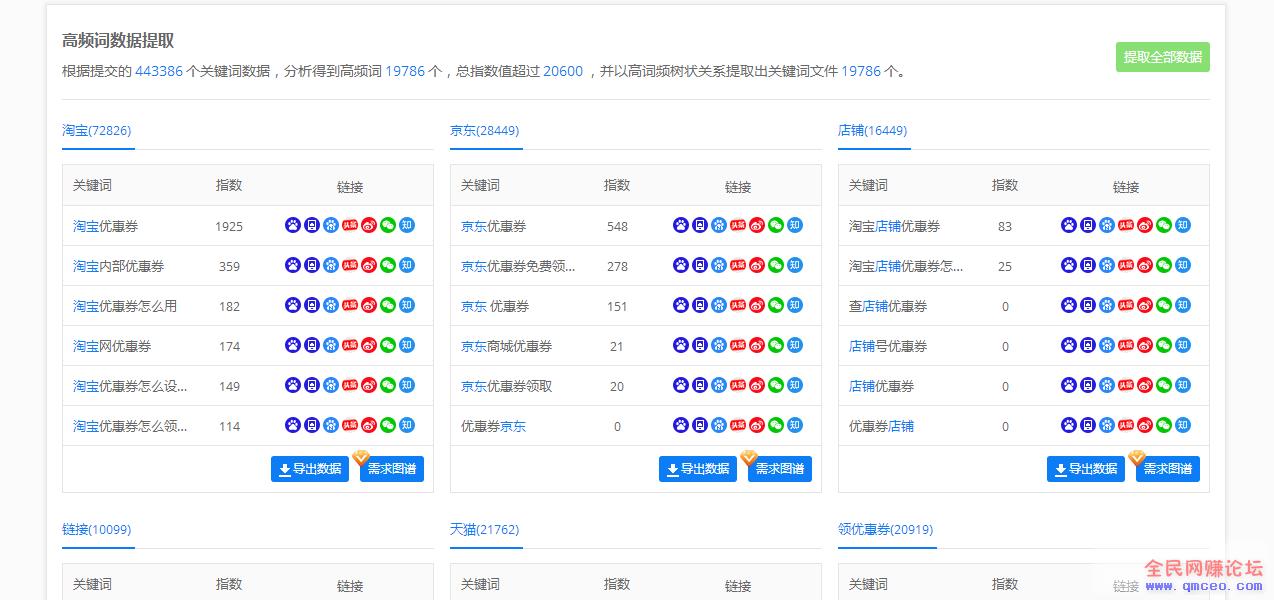
Task: Open 需求图谱 for the 淘宝 table
Action: click(392, 469)
